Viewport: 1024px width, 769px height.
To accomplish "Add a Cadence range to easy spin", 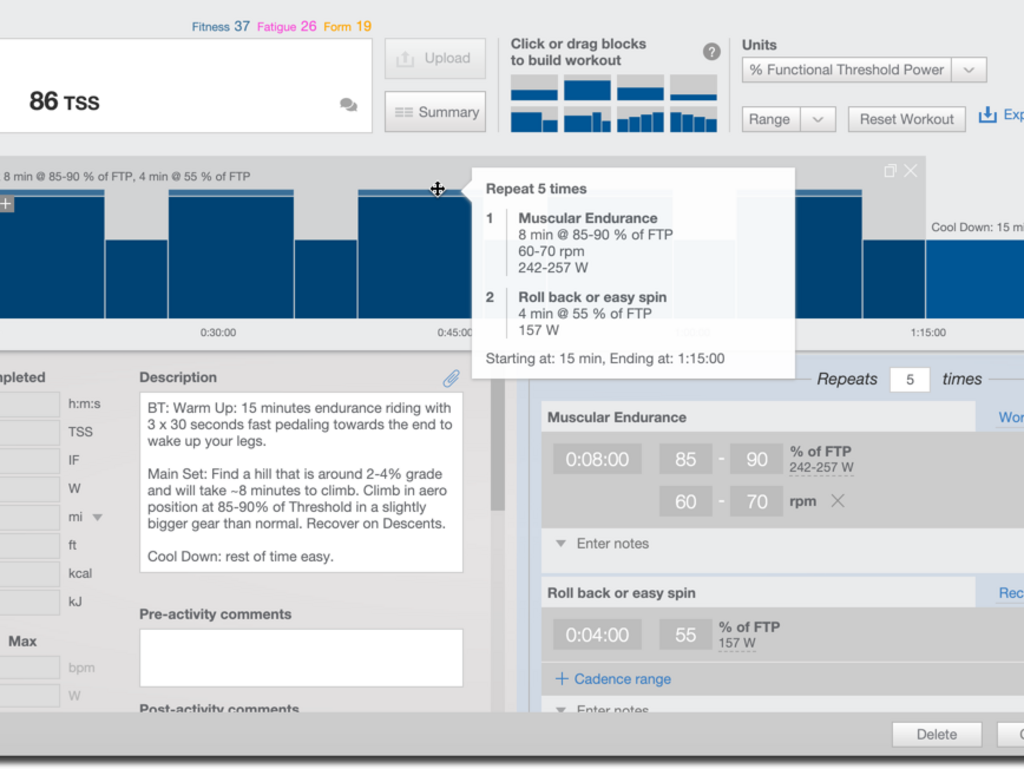I will 612,679.
